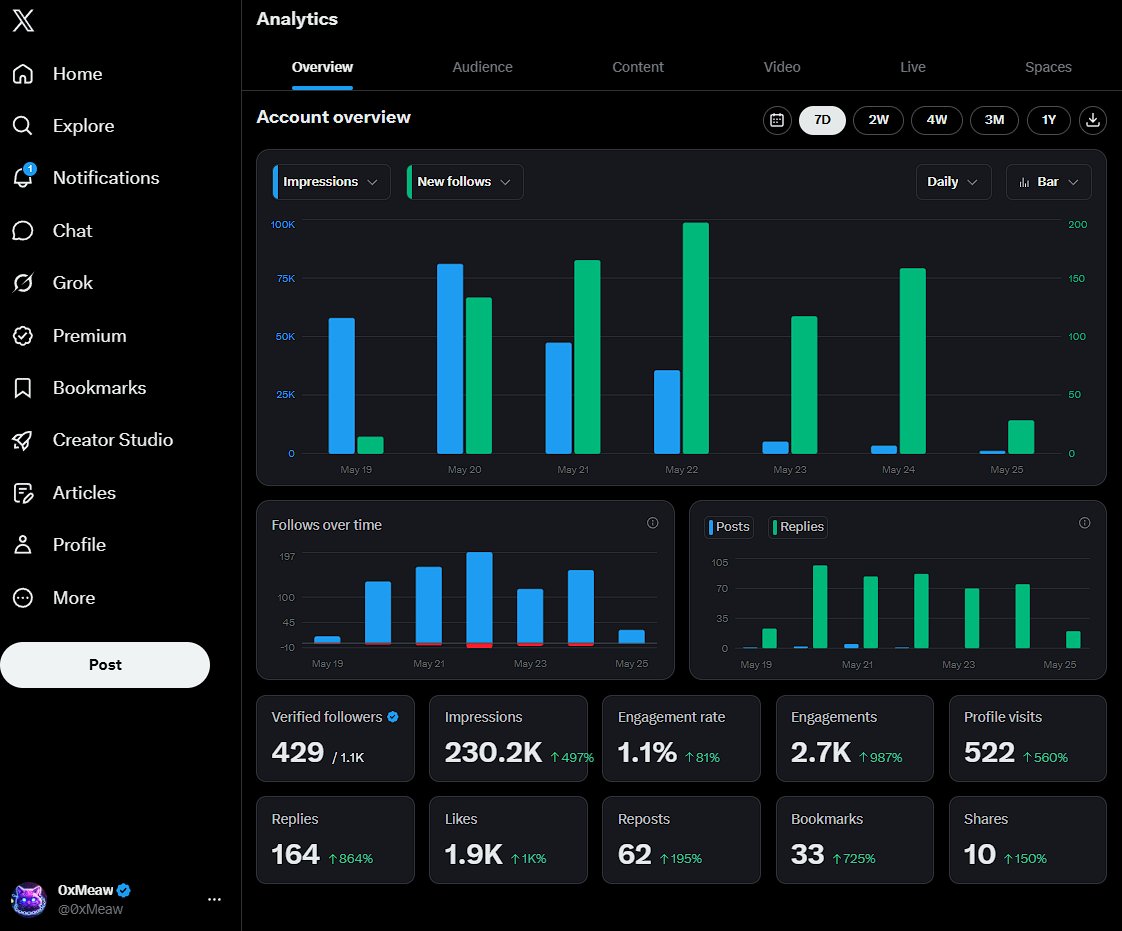This screenshot has height=931, width=1122.
Task: Switch to the Video tab
Action: coord(781,67)
